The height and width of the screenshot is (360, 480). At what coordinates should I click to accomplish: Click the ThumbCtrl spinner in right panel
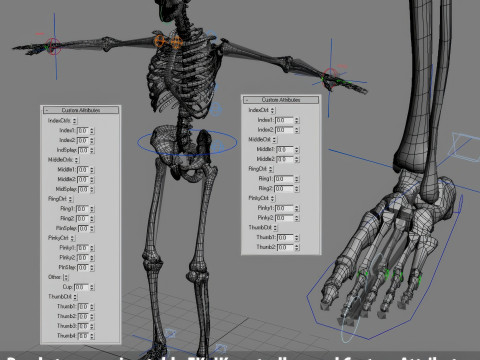(x=275, y=228)
